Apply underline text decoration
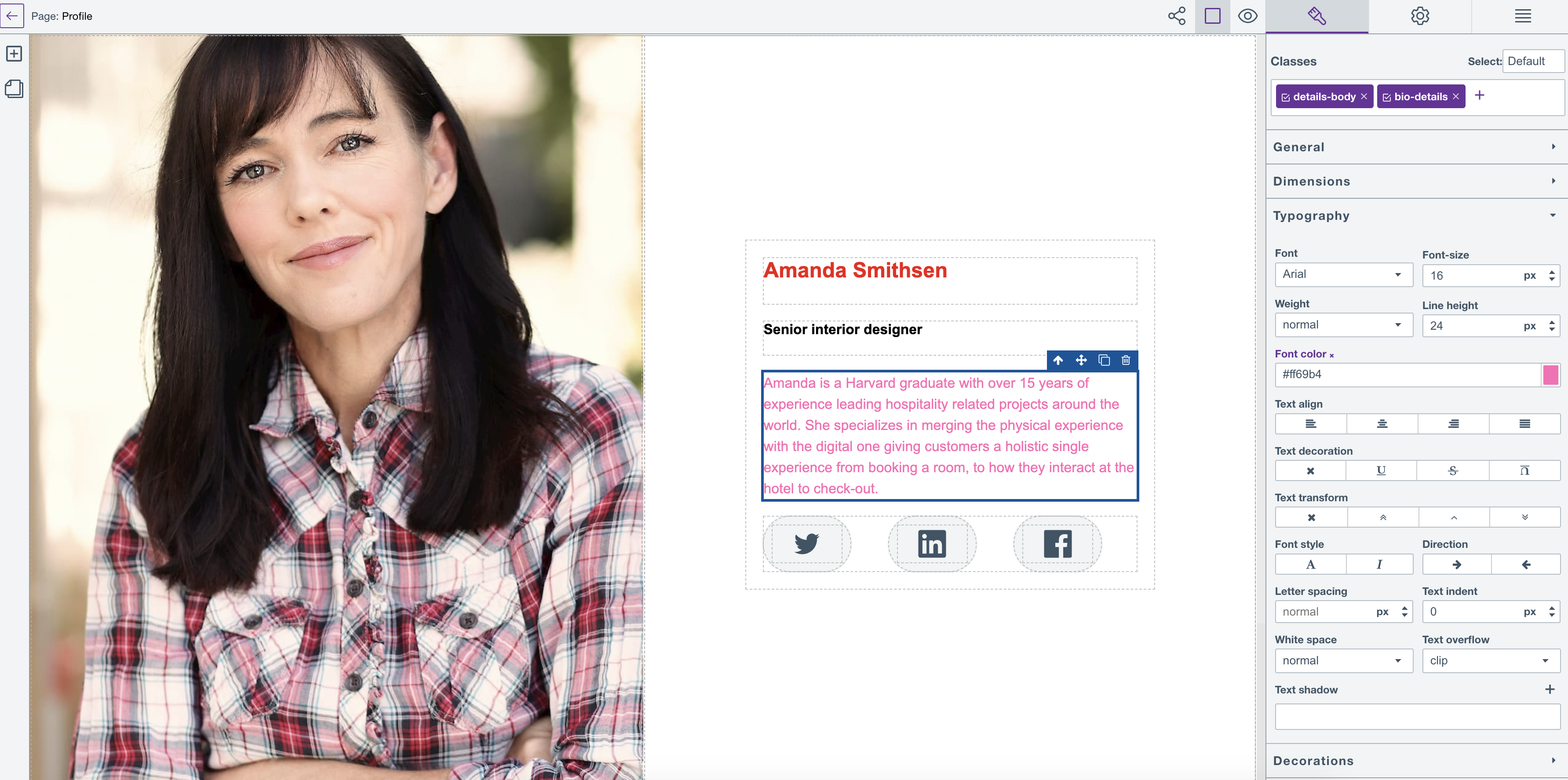Viewport: 1568px width, 780px height. click(x=1381, y=470)
